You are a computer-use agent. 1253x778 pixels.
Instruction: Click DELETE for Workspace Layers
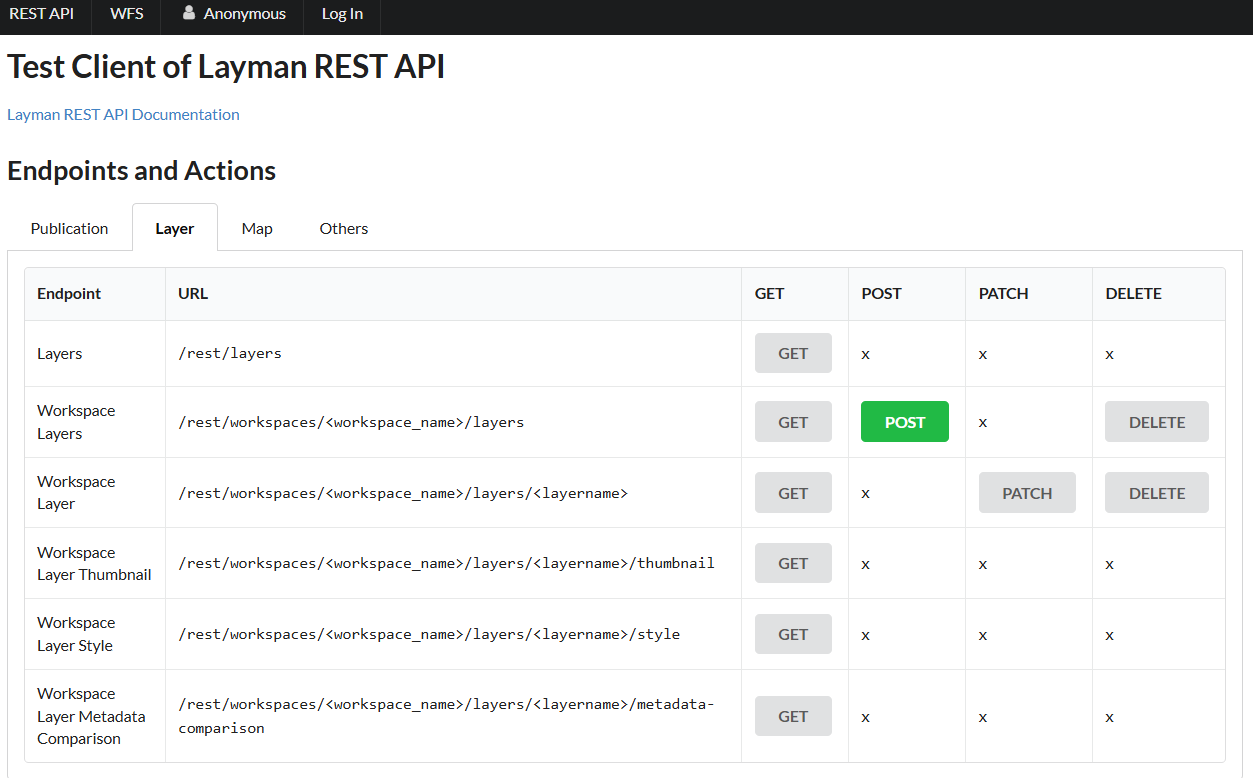tap(1156, 421)
